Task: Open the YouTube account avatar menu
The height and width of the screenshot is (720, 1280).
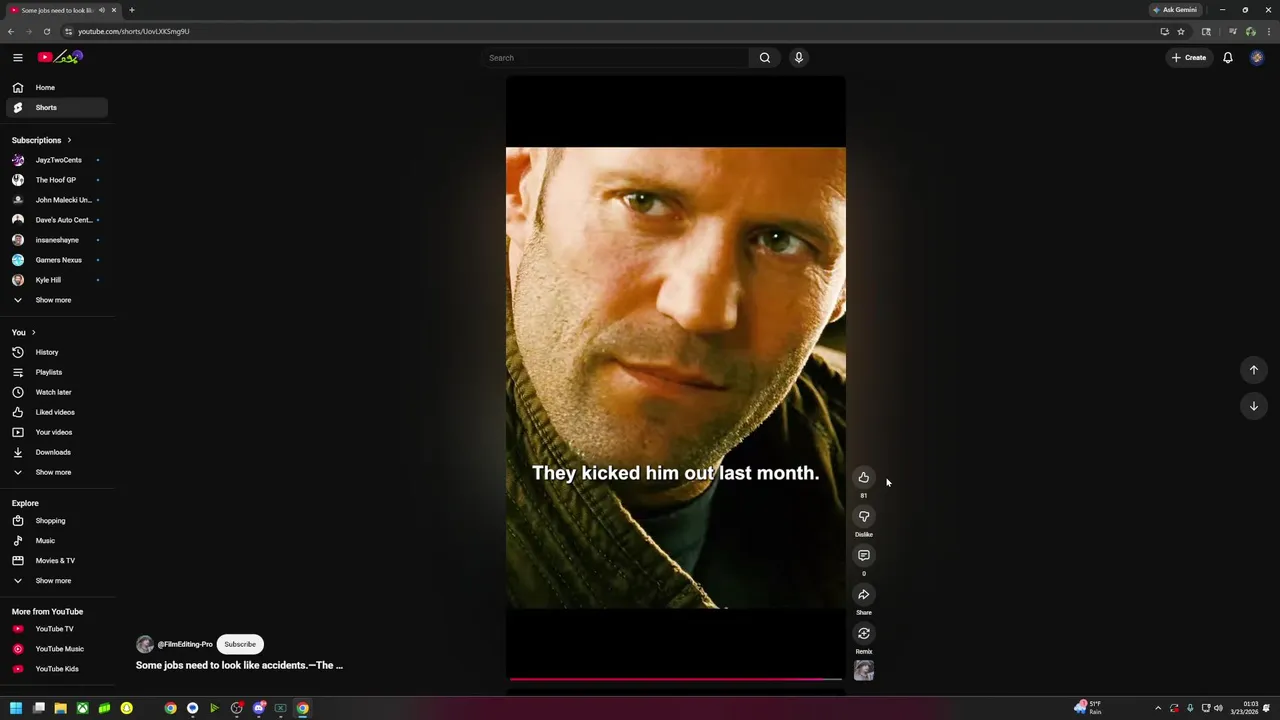Action: 1257,57
